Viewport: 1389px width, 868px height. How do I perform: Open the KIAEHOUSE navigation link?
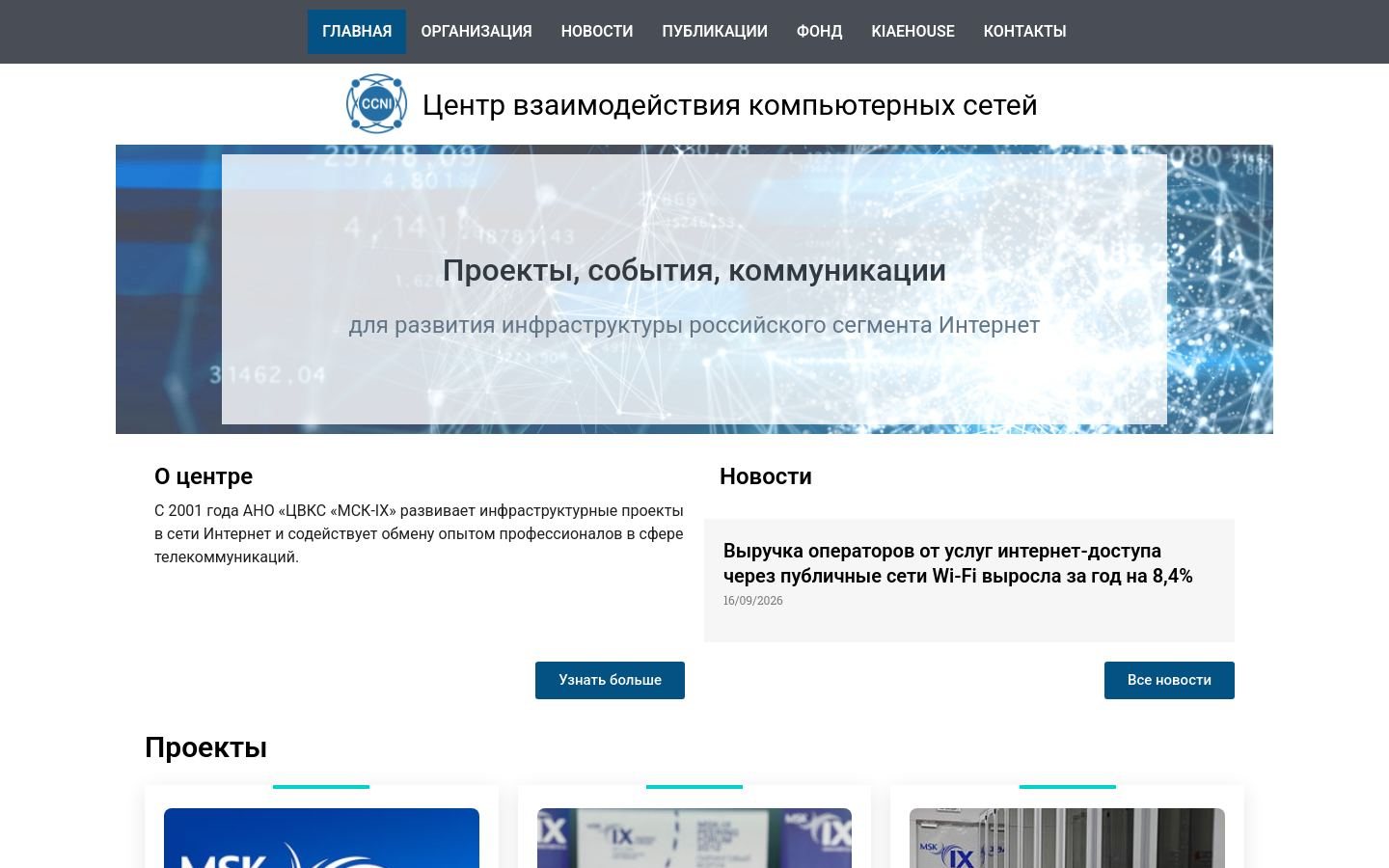912,32
